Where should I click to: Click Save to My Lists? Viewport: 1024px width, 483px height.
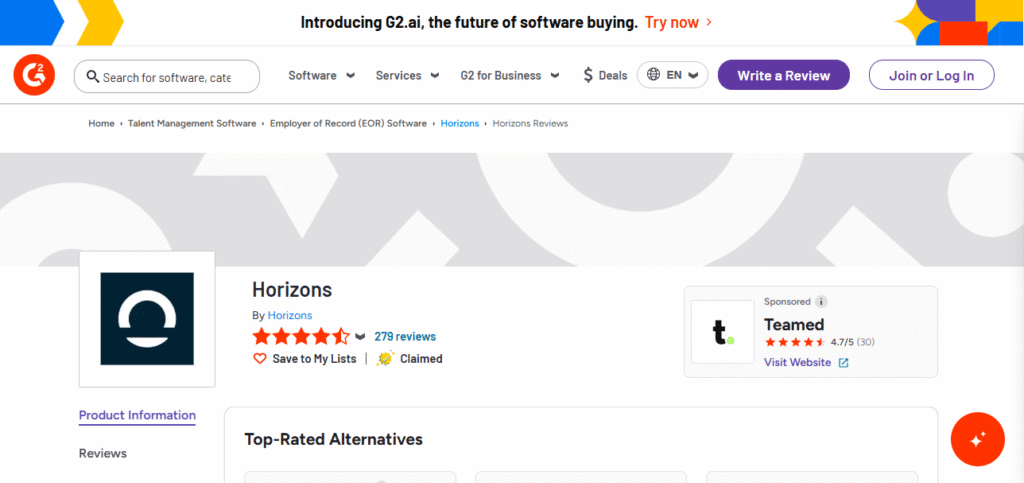[x=314, y=358]
